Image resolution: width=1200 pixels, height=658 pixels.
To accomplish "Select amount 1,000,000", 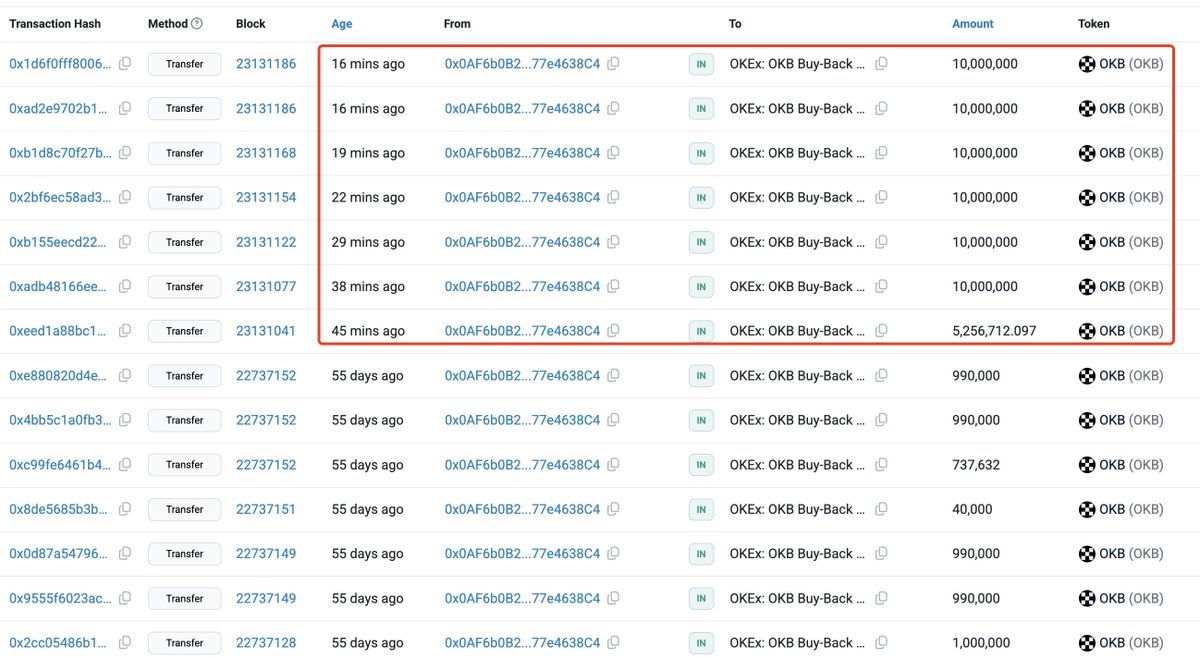I will (x=981, y=643).
